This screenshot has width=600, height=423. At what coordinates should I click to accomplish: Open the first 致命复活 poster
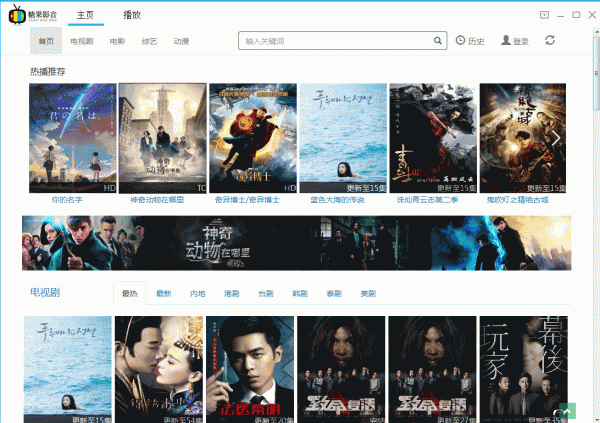tap(341, 369)
